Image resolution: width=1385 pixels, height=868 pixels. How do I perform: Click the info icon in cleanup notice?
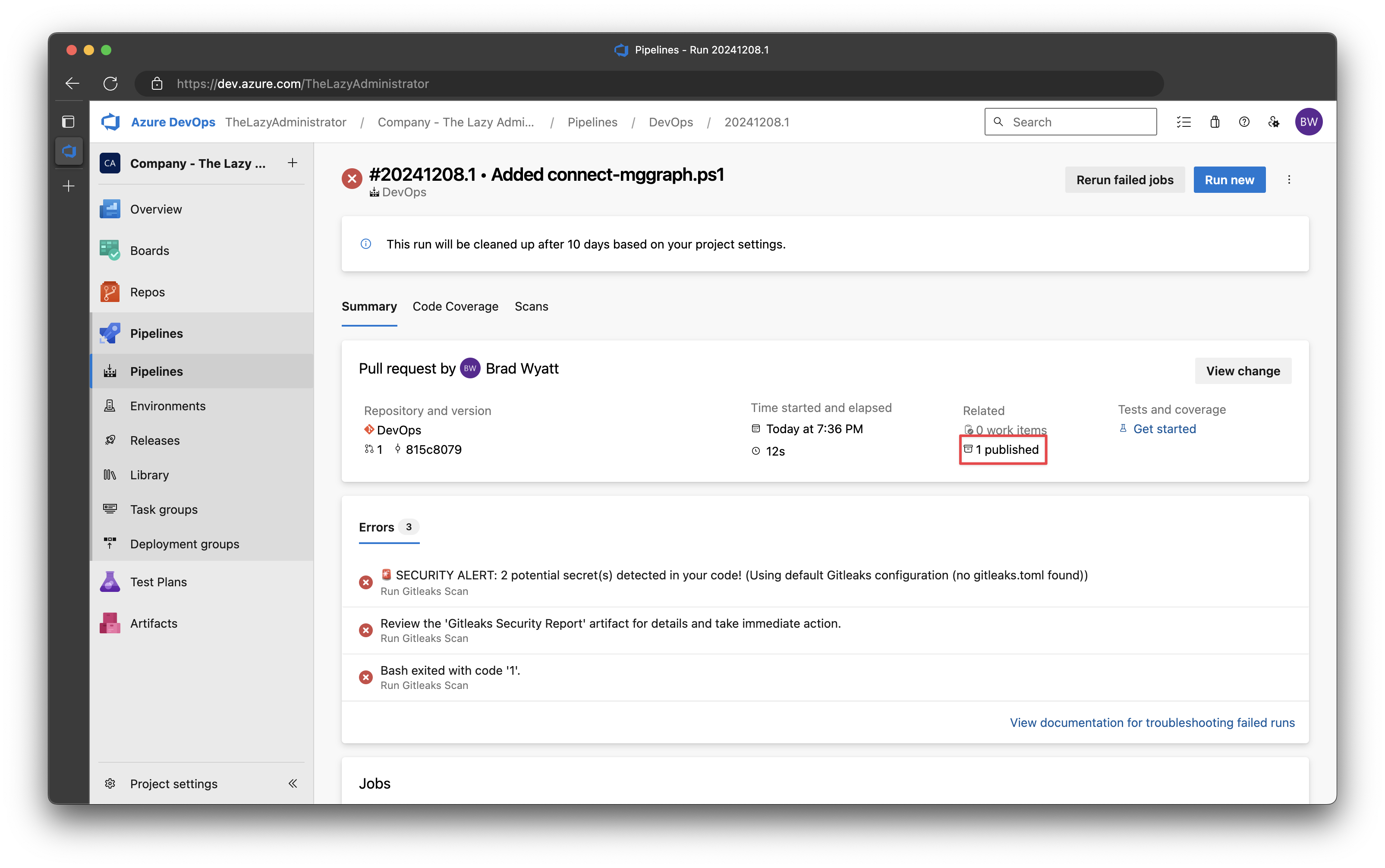pos(365,244)
